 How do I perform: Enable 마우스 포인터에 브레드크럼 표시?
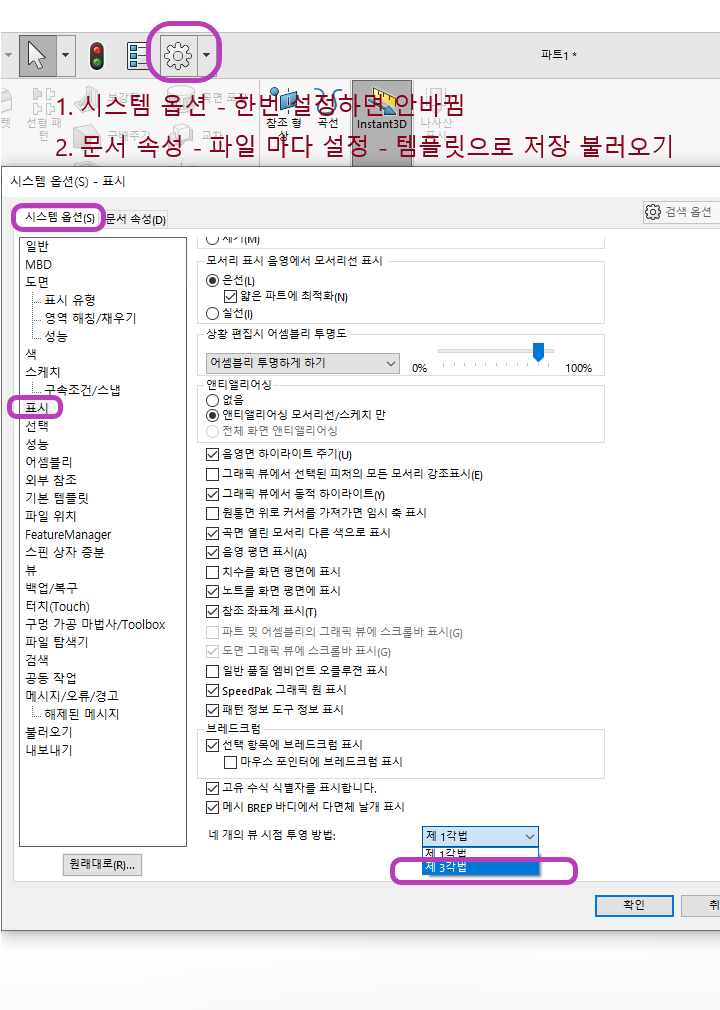[x=230, y=762]
